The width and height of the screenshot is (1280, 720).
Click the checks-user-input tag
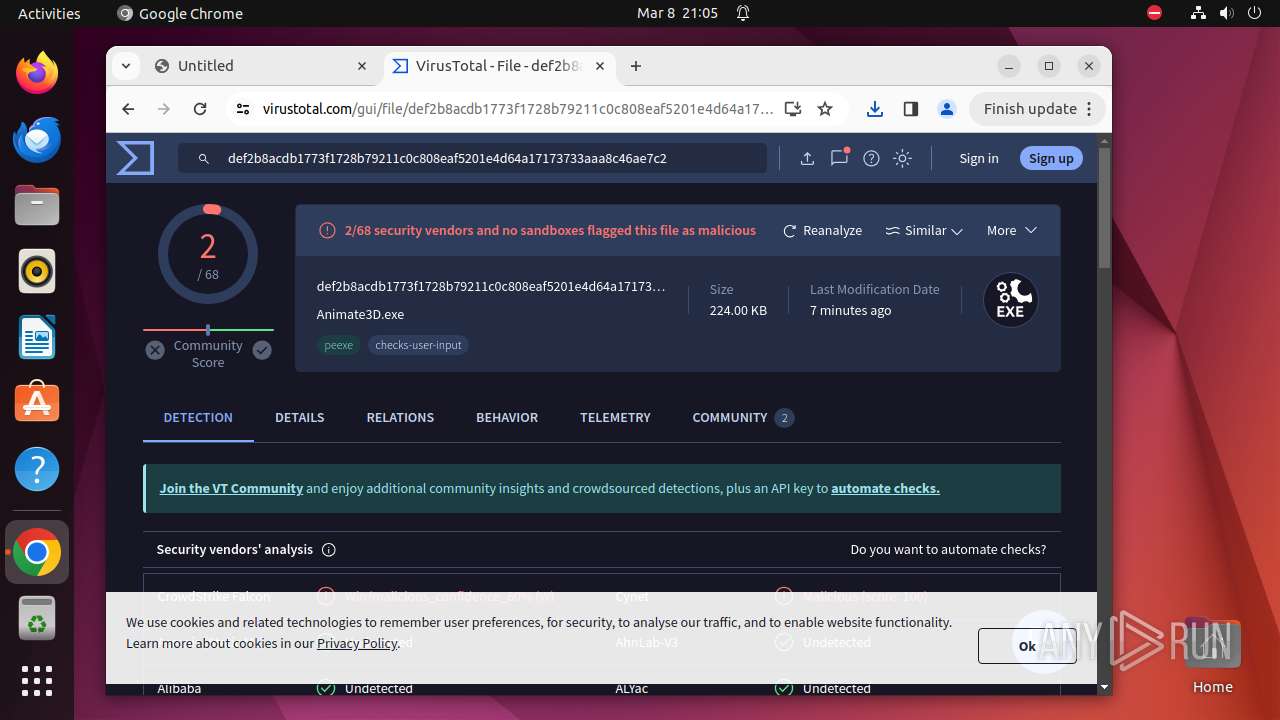point(418,345)
